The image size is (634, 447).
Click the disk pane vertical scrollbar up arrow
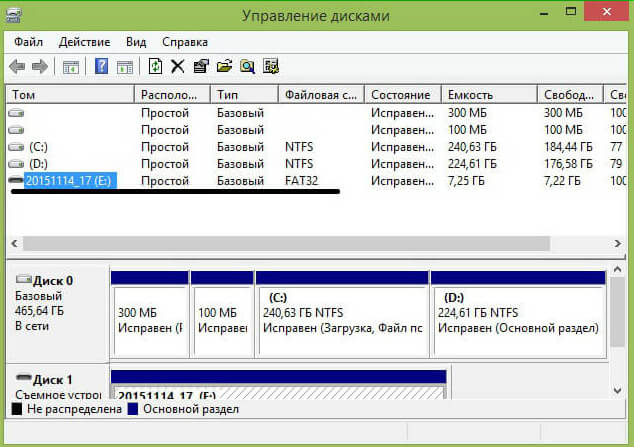click(617, 269)
